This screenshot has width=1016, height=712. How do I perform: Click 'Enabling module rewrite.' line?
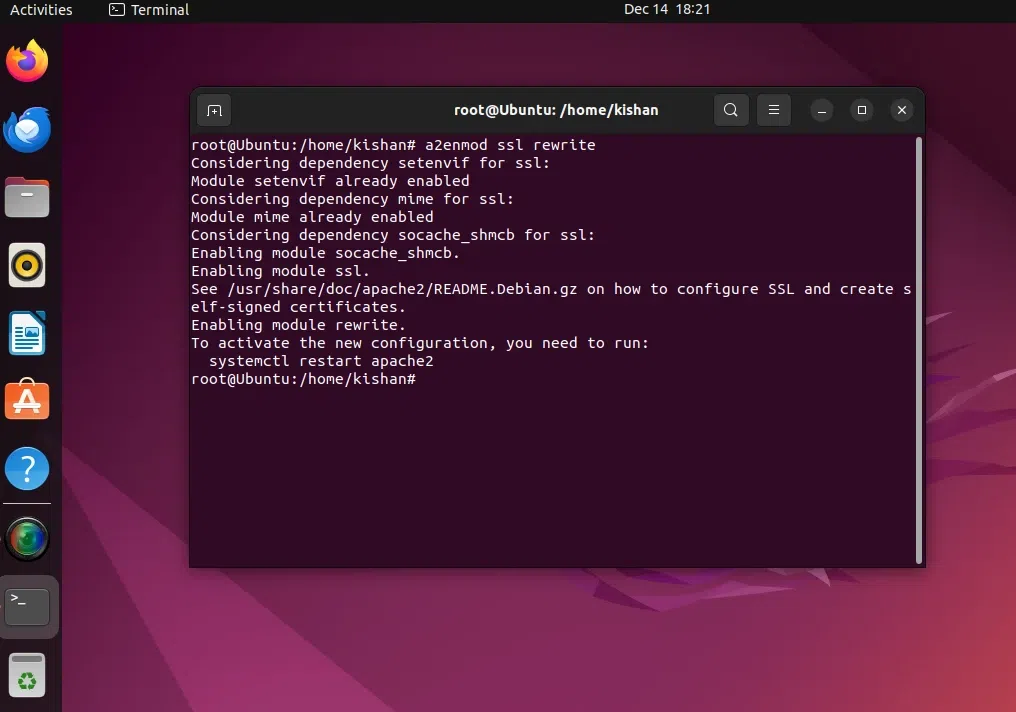299,325
